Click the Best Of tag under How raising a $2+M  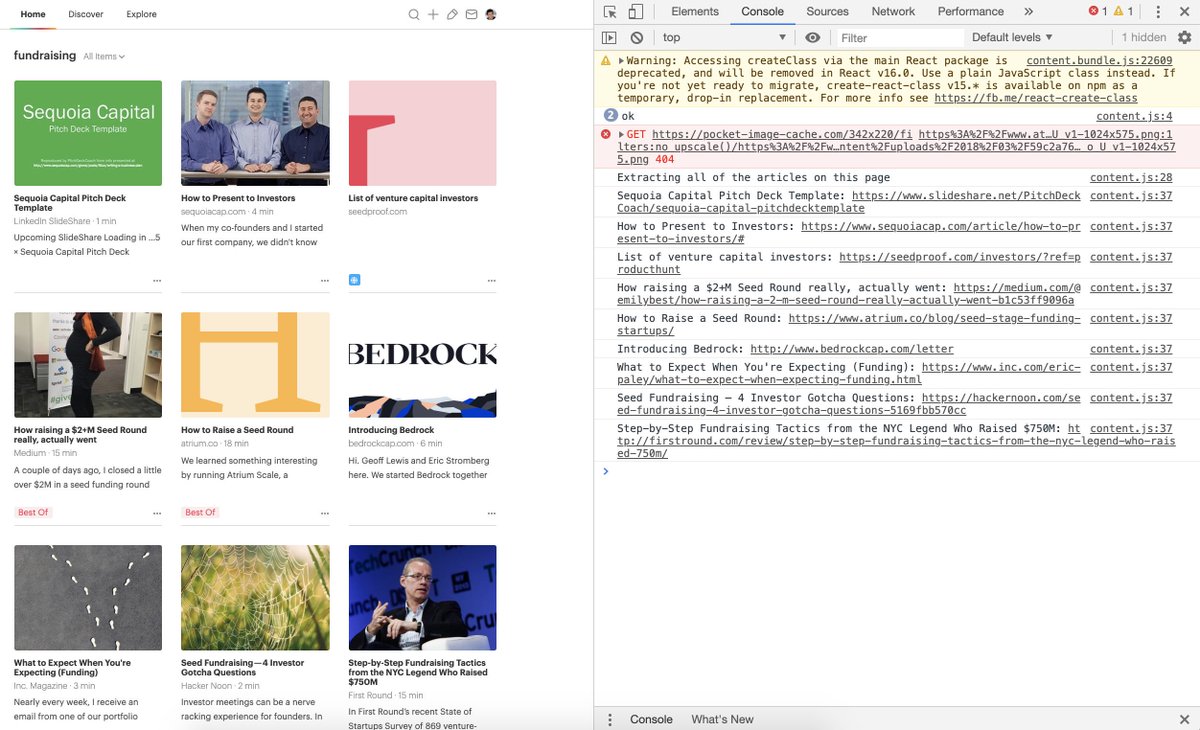click(x=33, y=512)
